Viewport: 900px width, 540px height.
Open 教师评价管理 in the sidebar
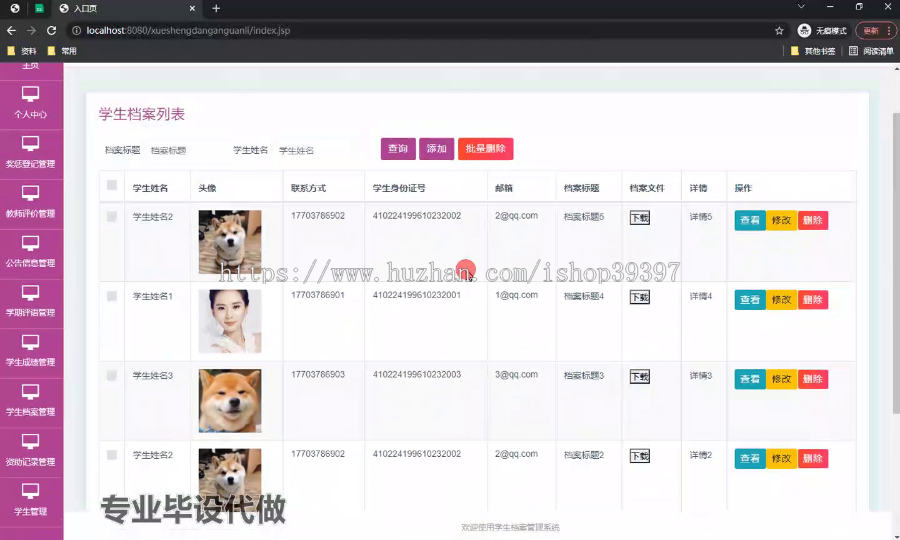coord(31,203)
